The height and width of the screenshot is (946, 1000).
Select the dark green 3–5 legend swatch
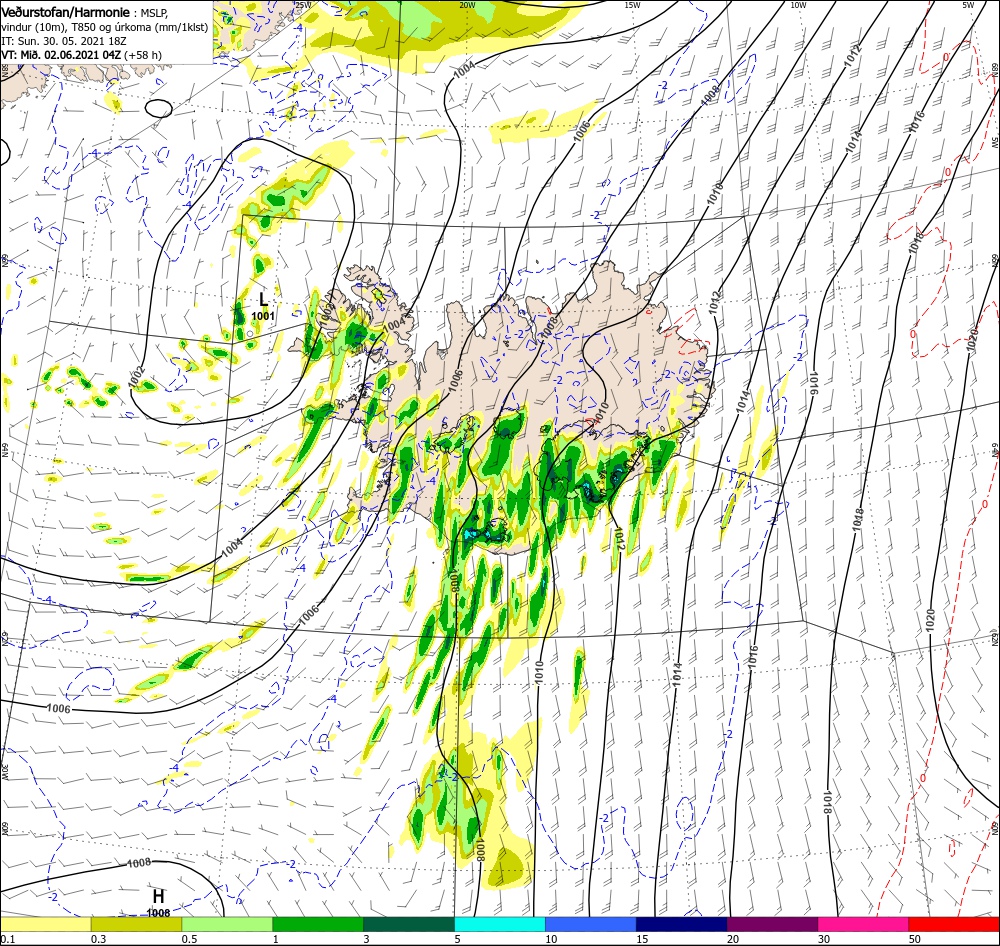coord(409,924)
